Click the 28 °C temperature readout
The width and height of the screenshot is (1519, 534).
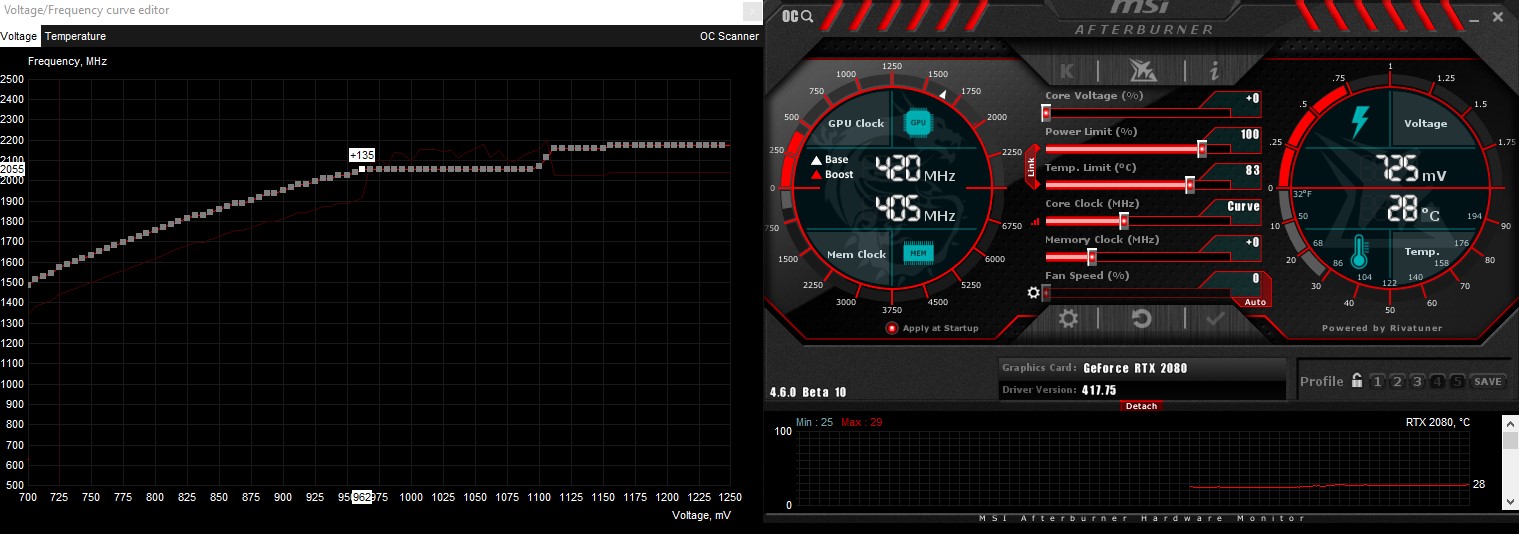tap(1413, 209)
